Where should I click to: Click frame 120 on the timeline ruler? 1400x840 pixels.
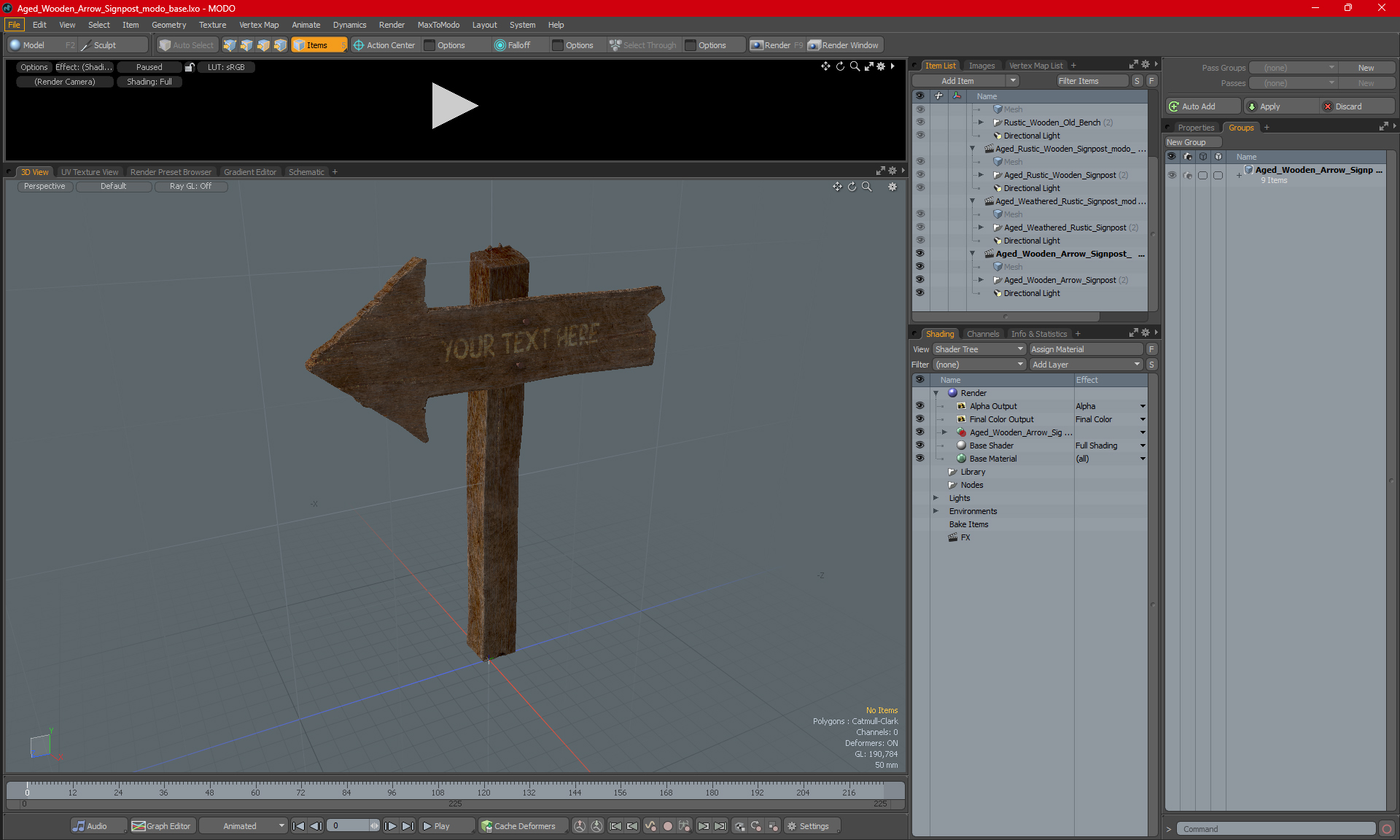tap(483, 789)
